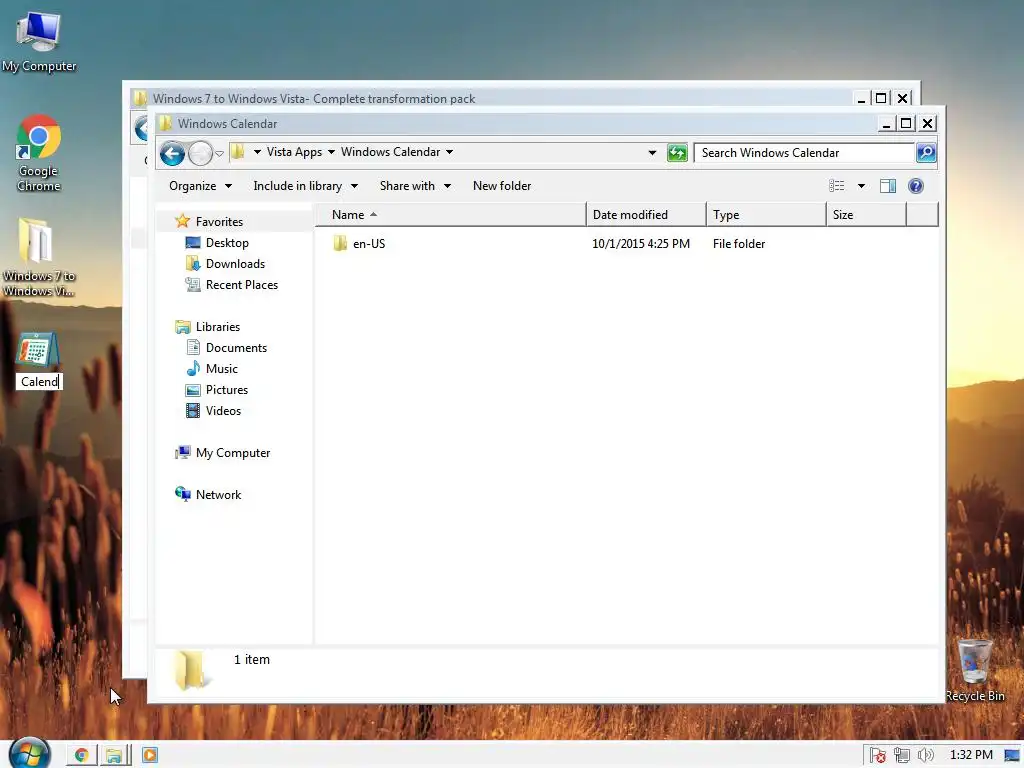Viewport: 1024px width, 768px height.
Task: Expand the arrow before Vista Apps breadcrumb
Action: pyautogui.click(x=257, y=152)
